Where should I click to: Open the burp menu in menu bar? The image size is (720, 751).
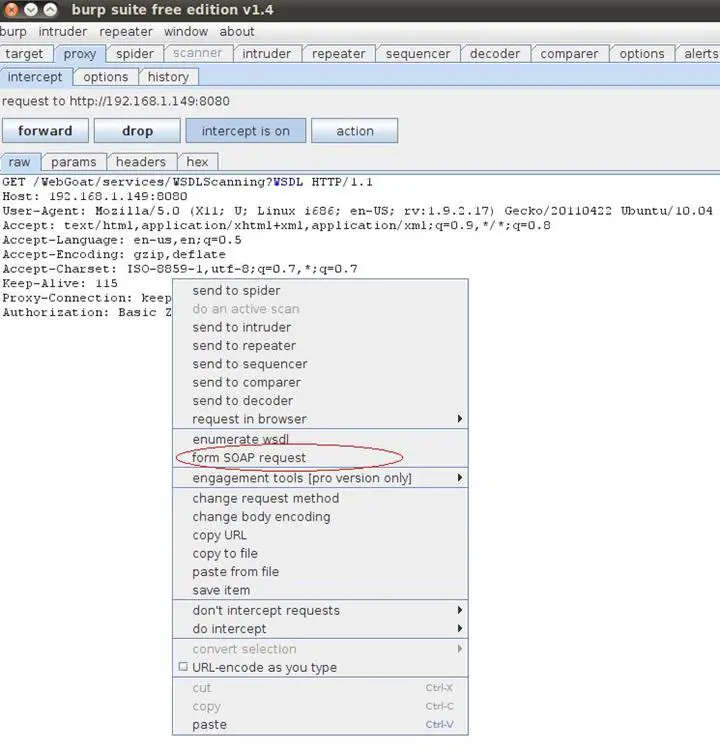tap(13, 31)
